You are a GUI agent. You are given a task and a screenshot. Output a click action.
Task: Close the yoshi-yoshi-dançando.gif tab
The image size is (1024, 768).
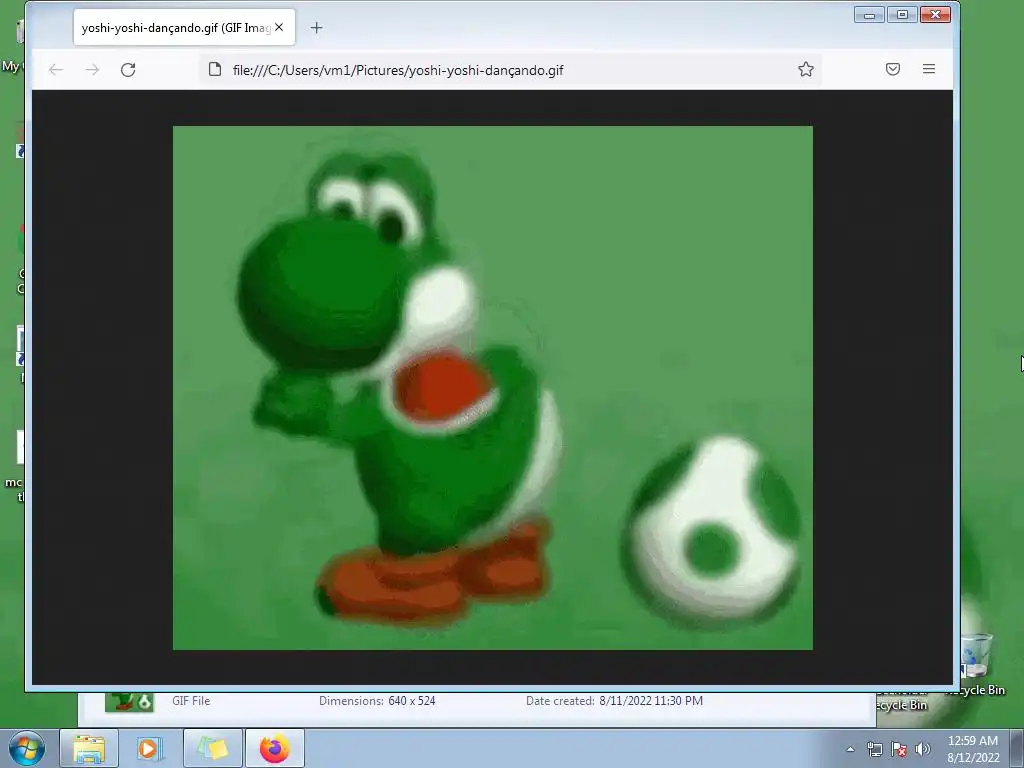coord(279,27)
